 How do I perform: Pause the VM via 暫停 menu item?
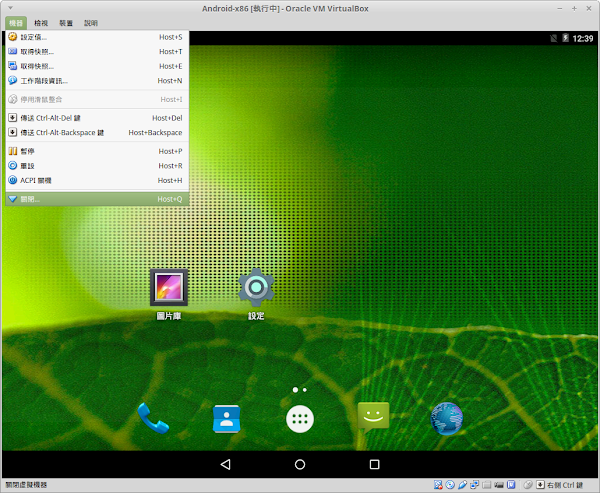click(x=97, y=151)
